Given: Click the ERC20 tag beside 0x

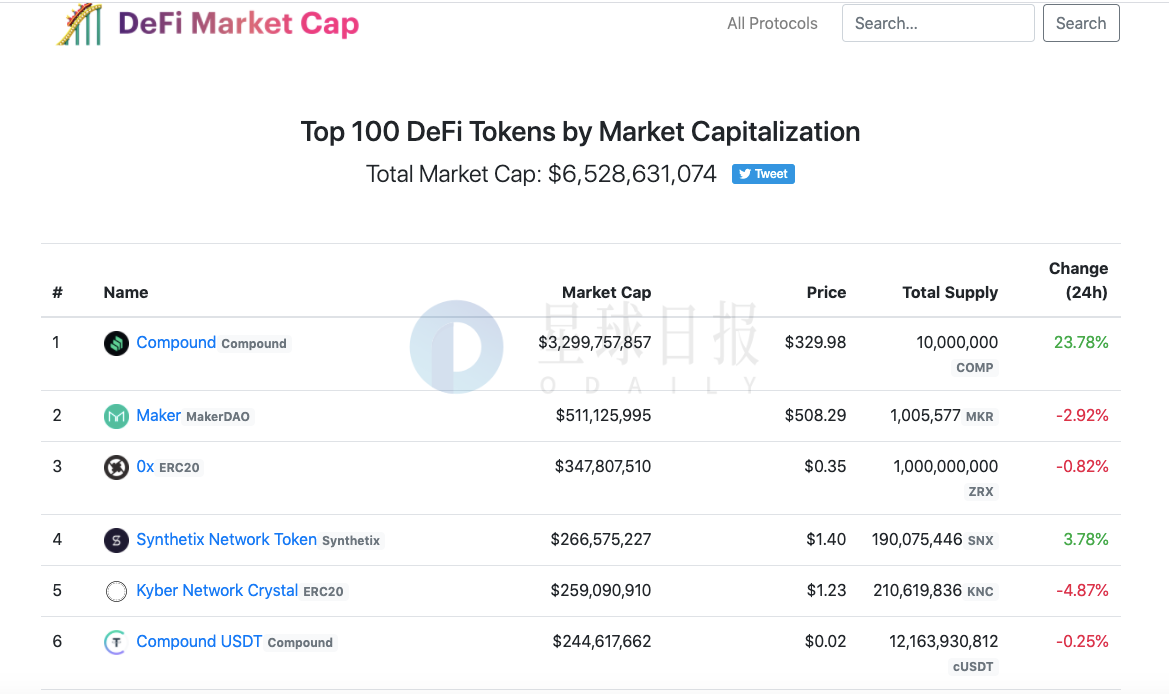Looking at the screenshot, I should coord(179,467).
